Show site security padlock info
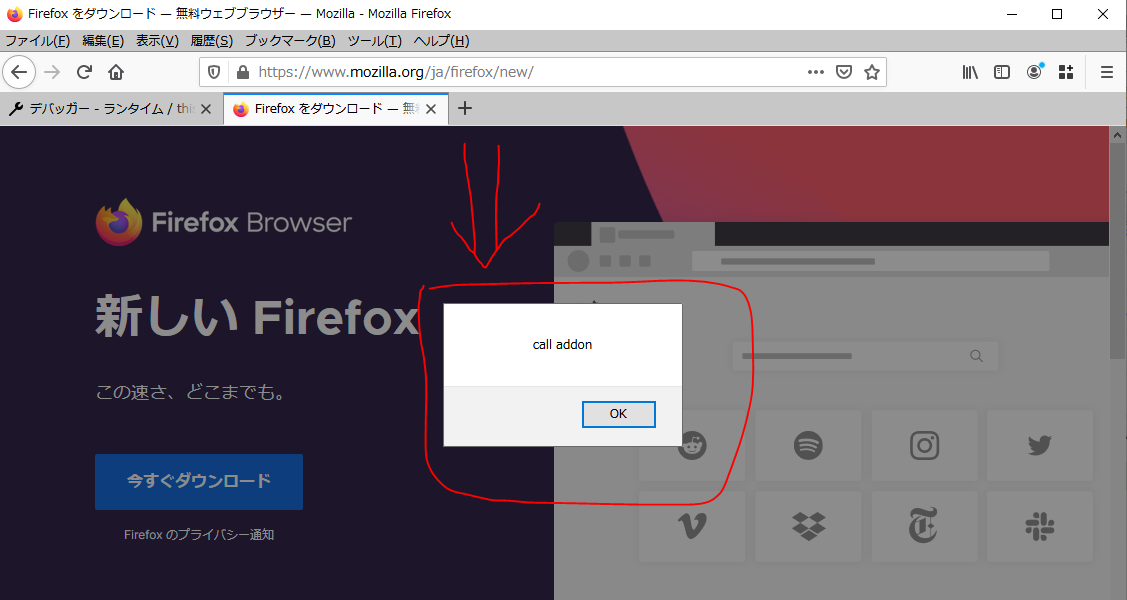The height and width of the screenshot is (600, 1127). pyautogui.click(x=243, y=72)
